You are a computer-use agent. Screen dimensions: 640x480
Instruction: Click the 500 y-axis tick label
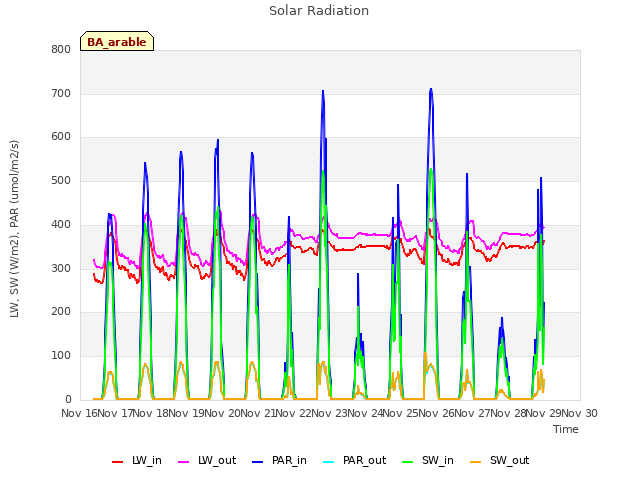tap(61, 180)
